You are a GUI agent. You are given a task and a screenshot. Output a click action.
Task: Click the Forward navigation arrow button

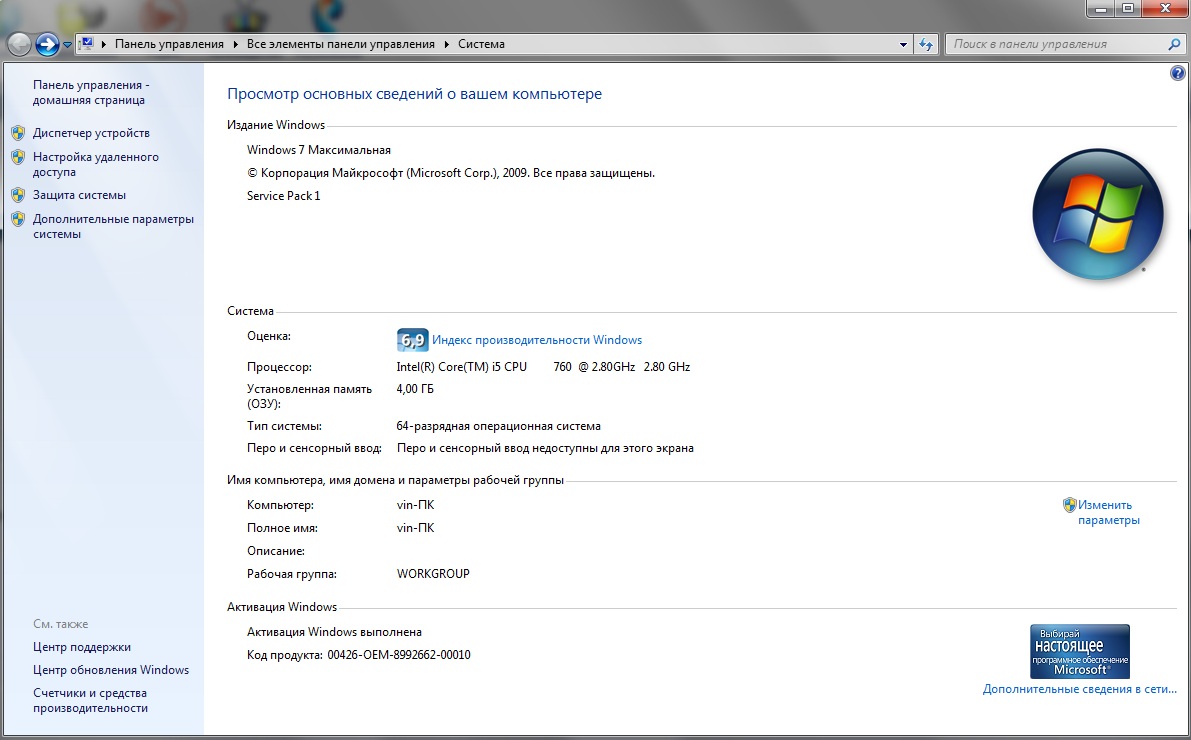(47, 44)
